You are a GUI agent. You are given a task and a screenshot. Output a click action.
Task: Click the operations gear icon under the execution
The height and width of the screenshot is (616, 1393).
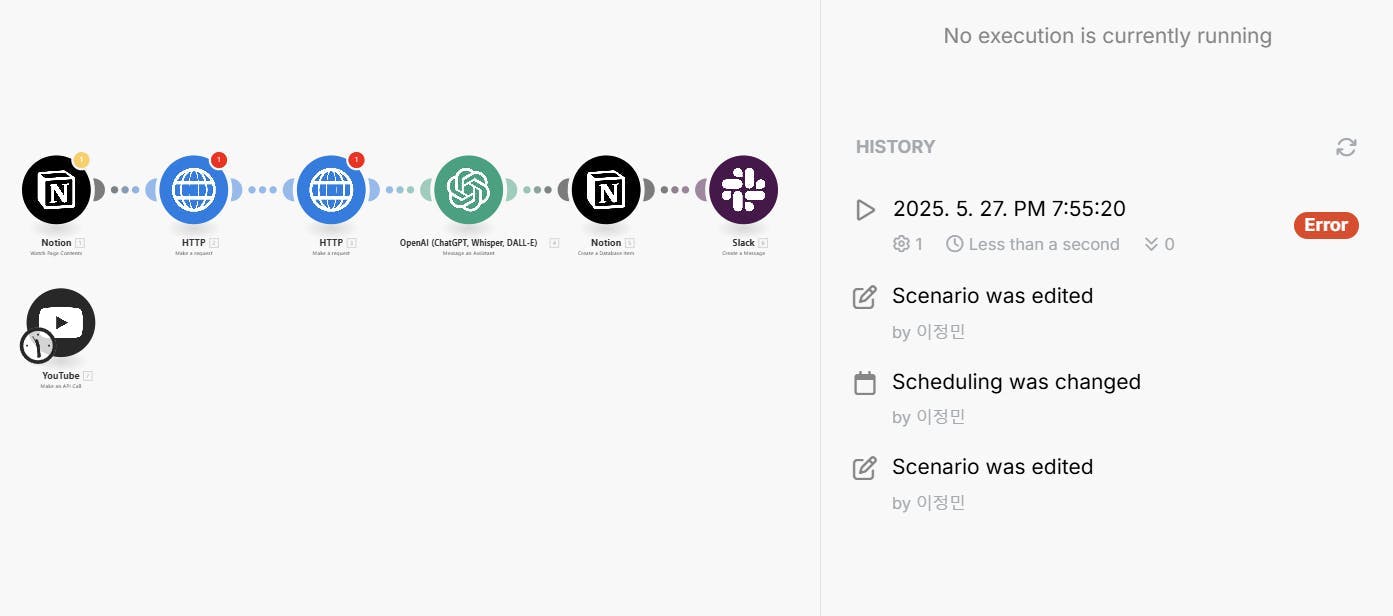point(901,244)
